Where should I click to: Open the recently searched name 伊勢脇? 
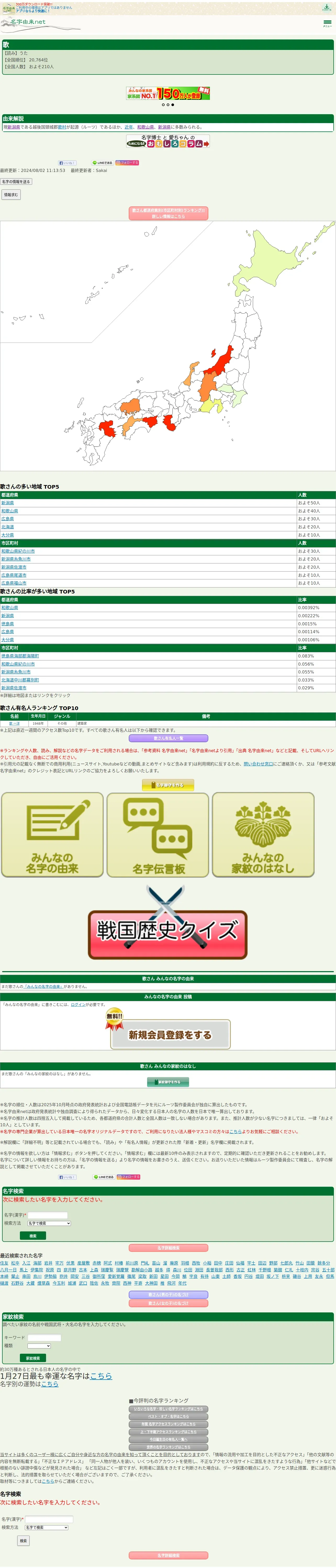pyautogui.click(x=50, y=1276)
